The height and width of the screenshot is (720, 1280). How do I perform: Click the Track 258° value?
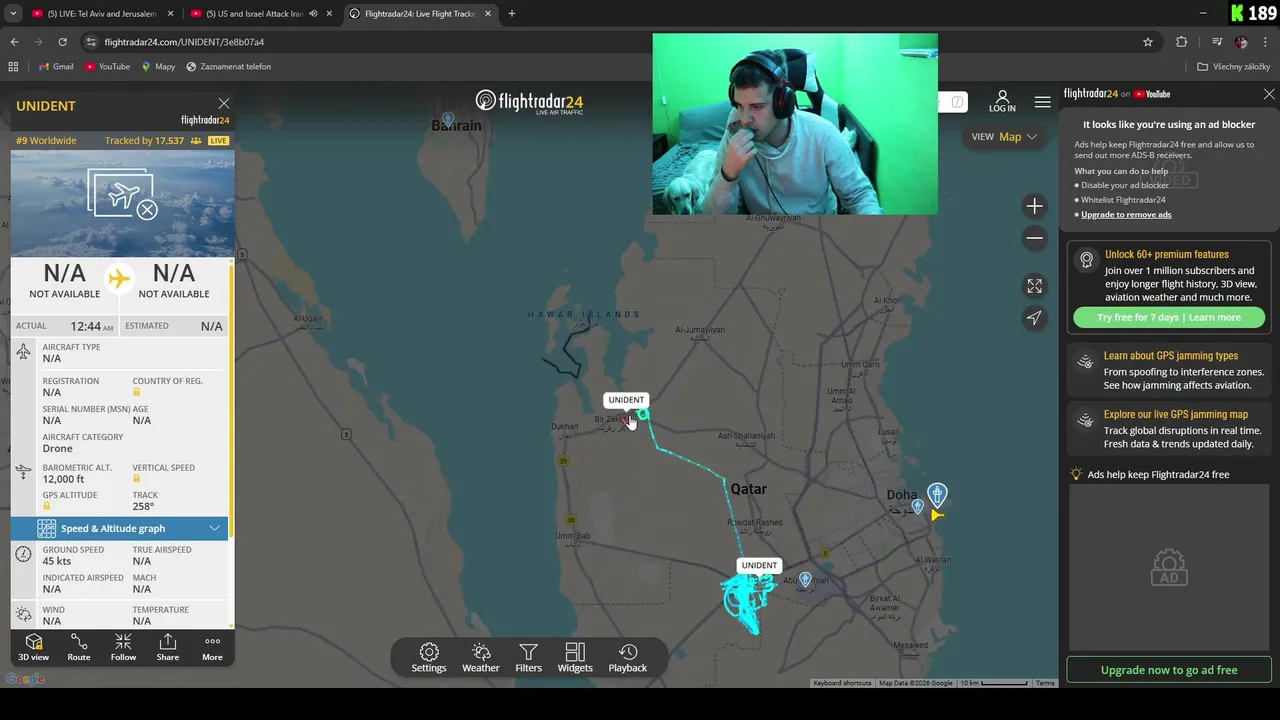click(x=143, y=506)
